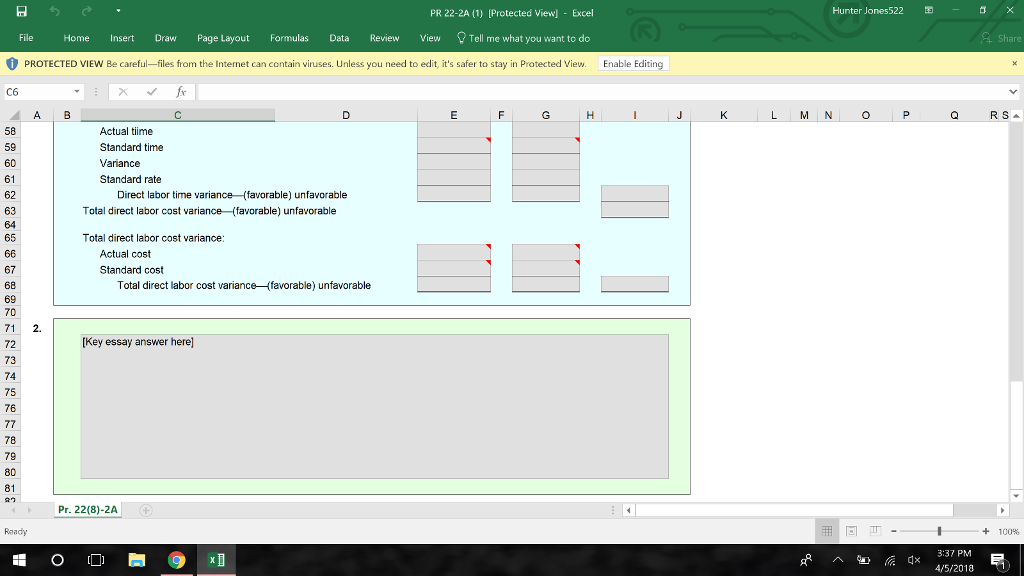Click vertical scrollbar up arrow
The image size is (1024, 576).
click(x=1016, y=116)
